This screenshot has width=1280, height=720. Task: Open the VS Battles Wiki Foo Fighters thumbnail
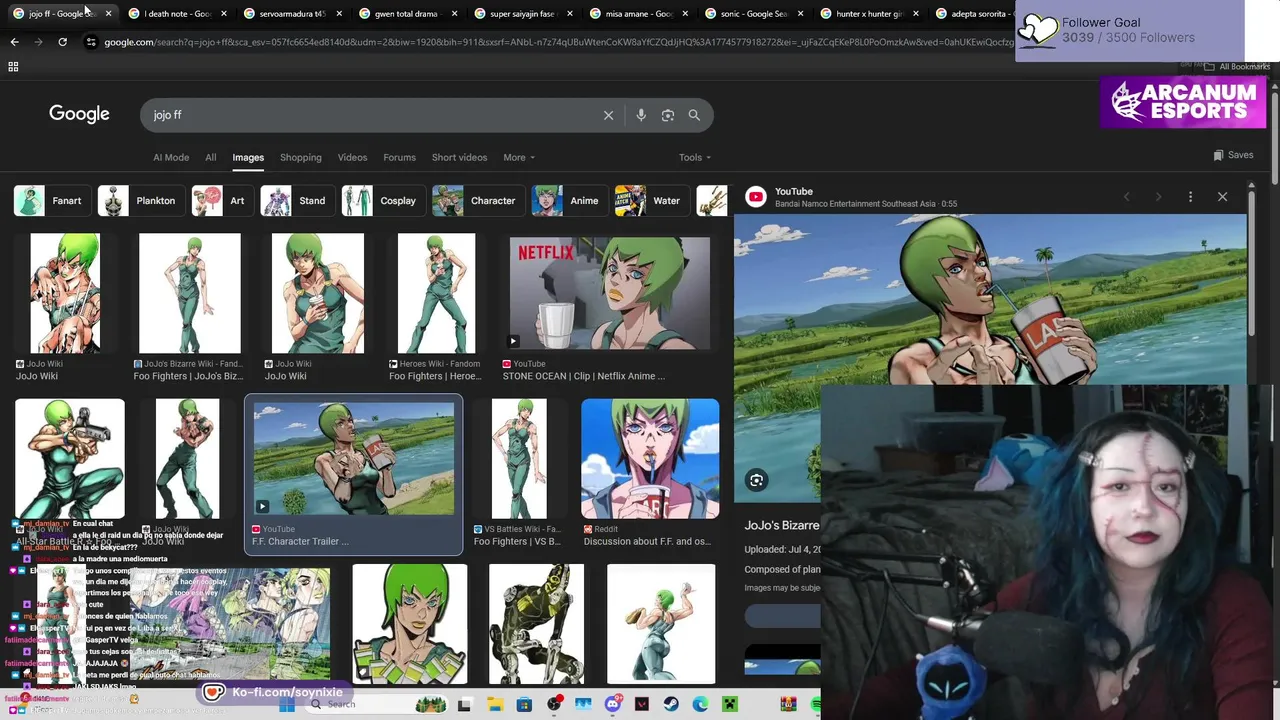click(519, 459)
